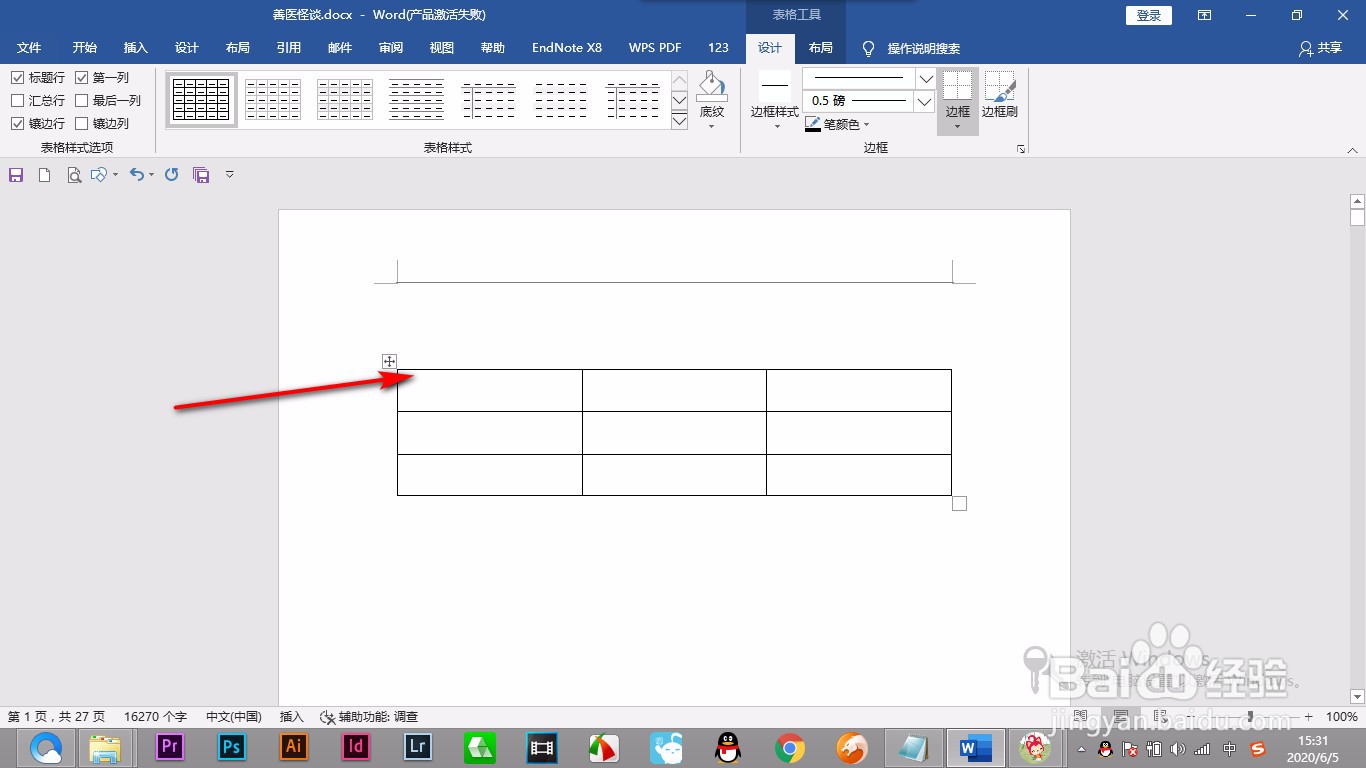The image size is (1366, 768).
Task: Open the Sogou input method tray icon
Action: [1257, 748]
